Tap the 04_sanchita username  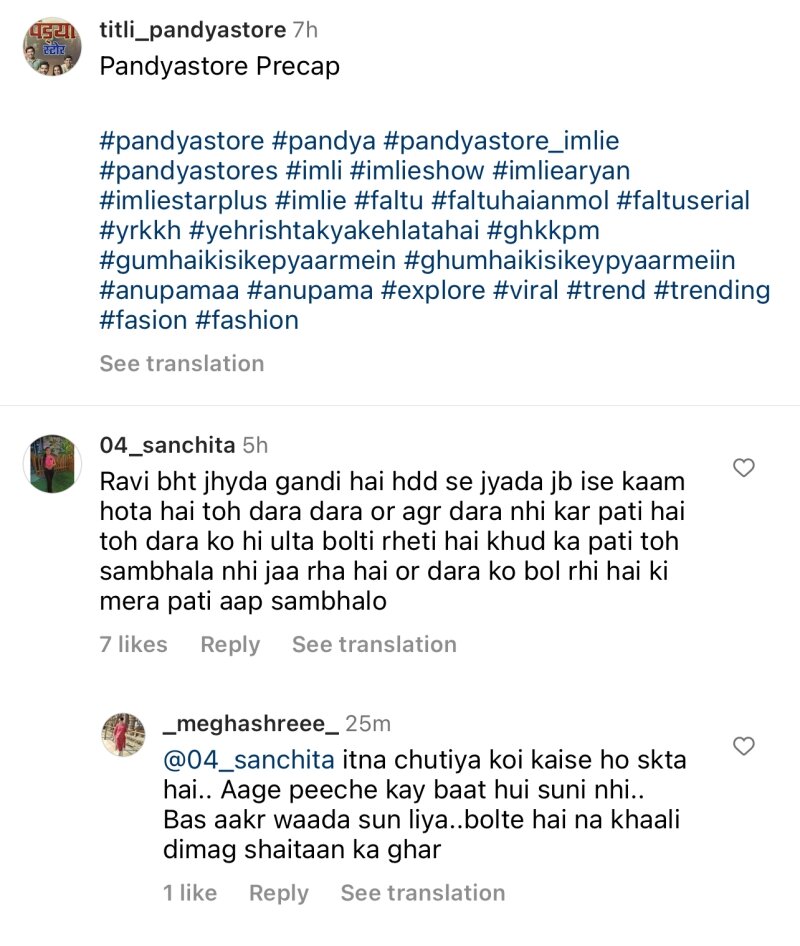click(x=167, y=445)
